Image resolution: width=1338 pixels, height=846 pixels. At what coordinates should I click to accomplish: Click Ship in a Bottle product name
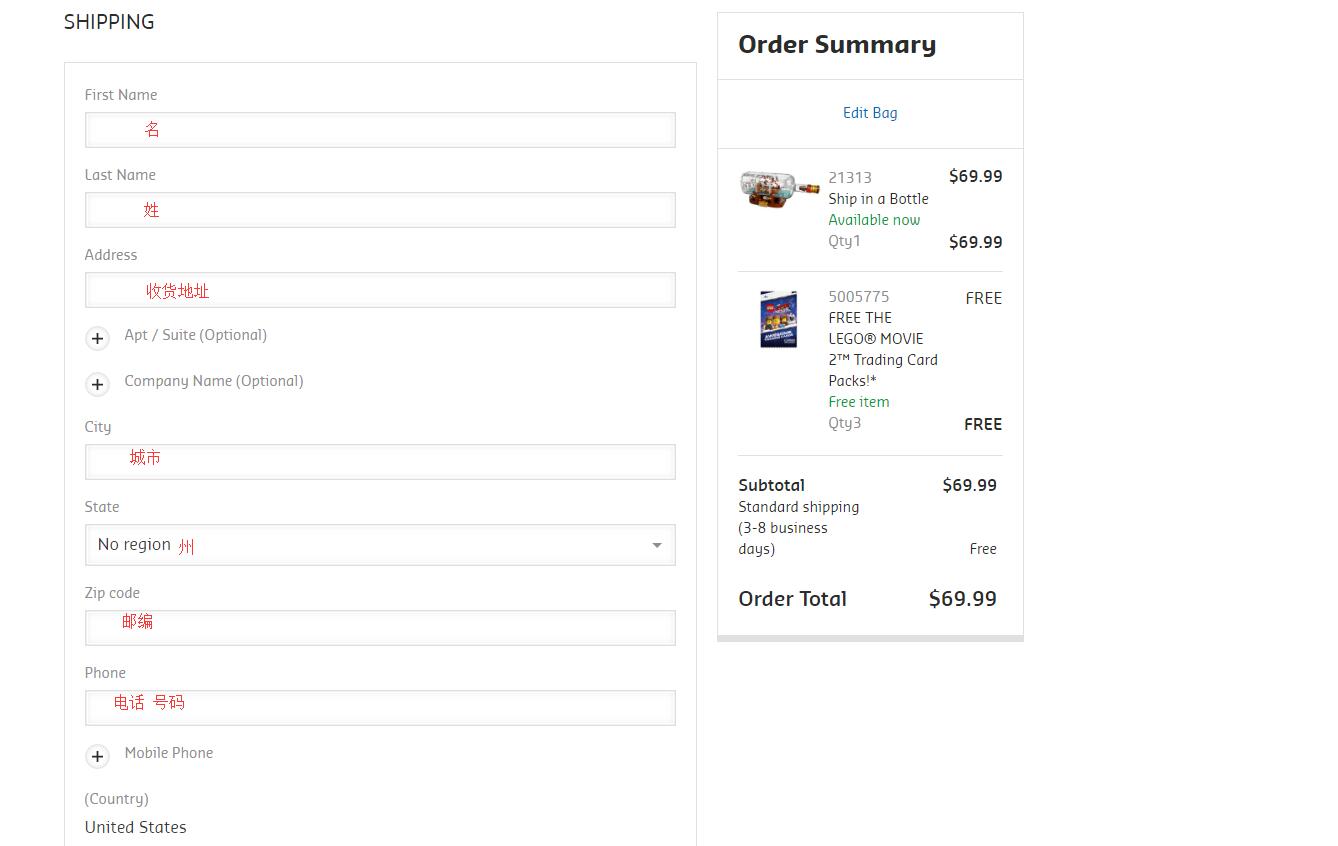pos(878,199)
